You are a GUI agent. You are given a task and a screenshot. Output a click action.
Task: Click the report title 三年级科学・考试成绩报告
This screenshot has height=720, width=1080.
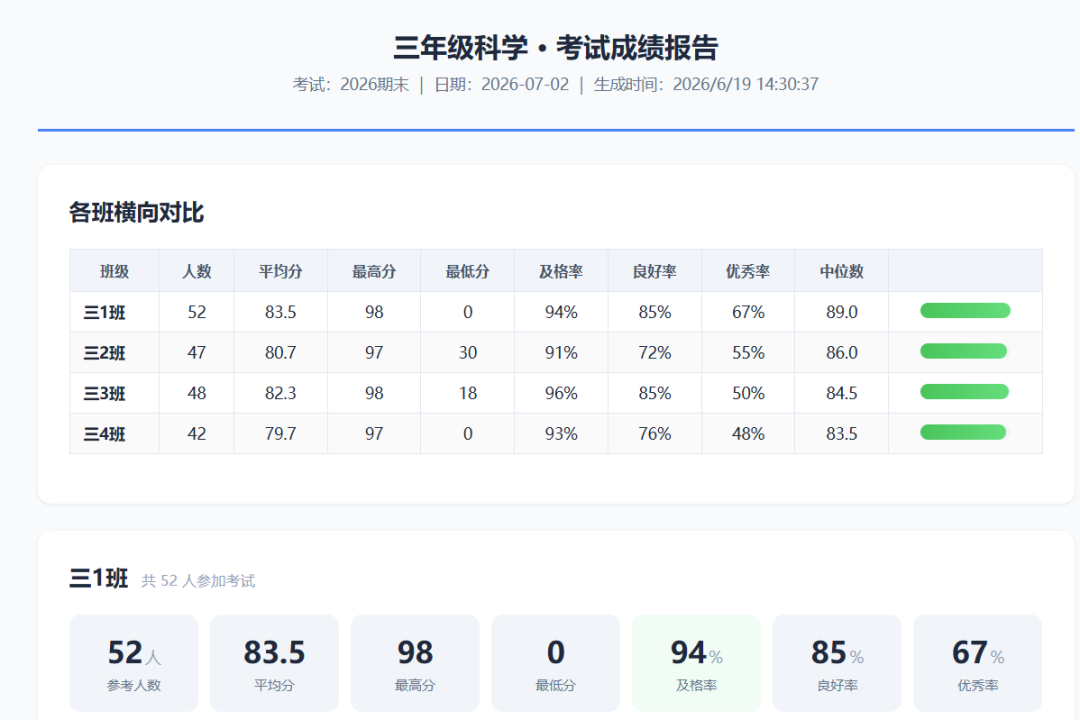pos(556,48)
